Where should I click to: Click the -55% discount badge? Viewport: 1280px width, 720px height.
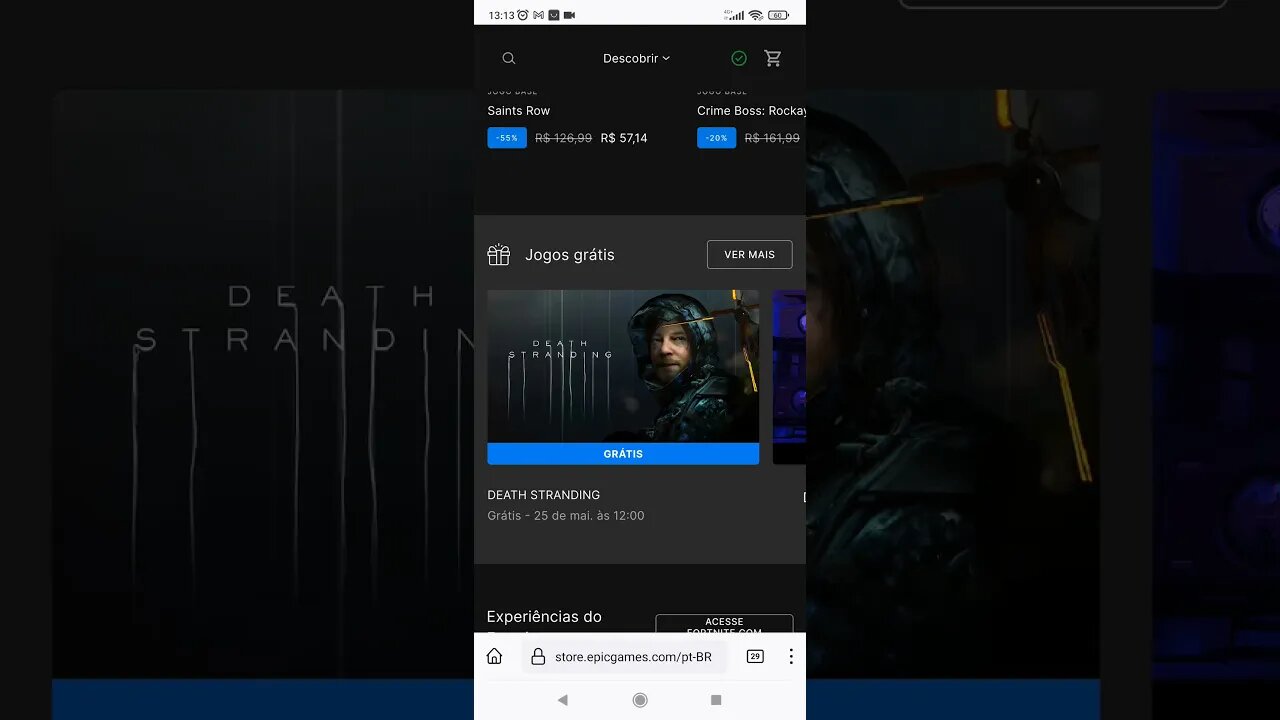tap(507, 138)
